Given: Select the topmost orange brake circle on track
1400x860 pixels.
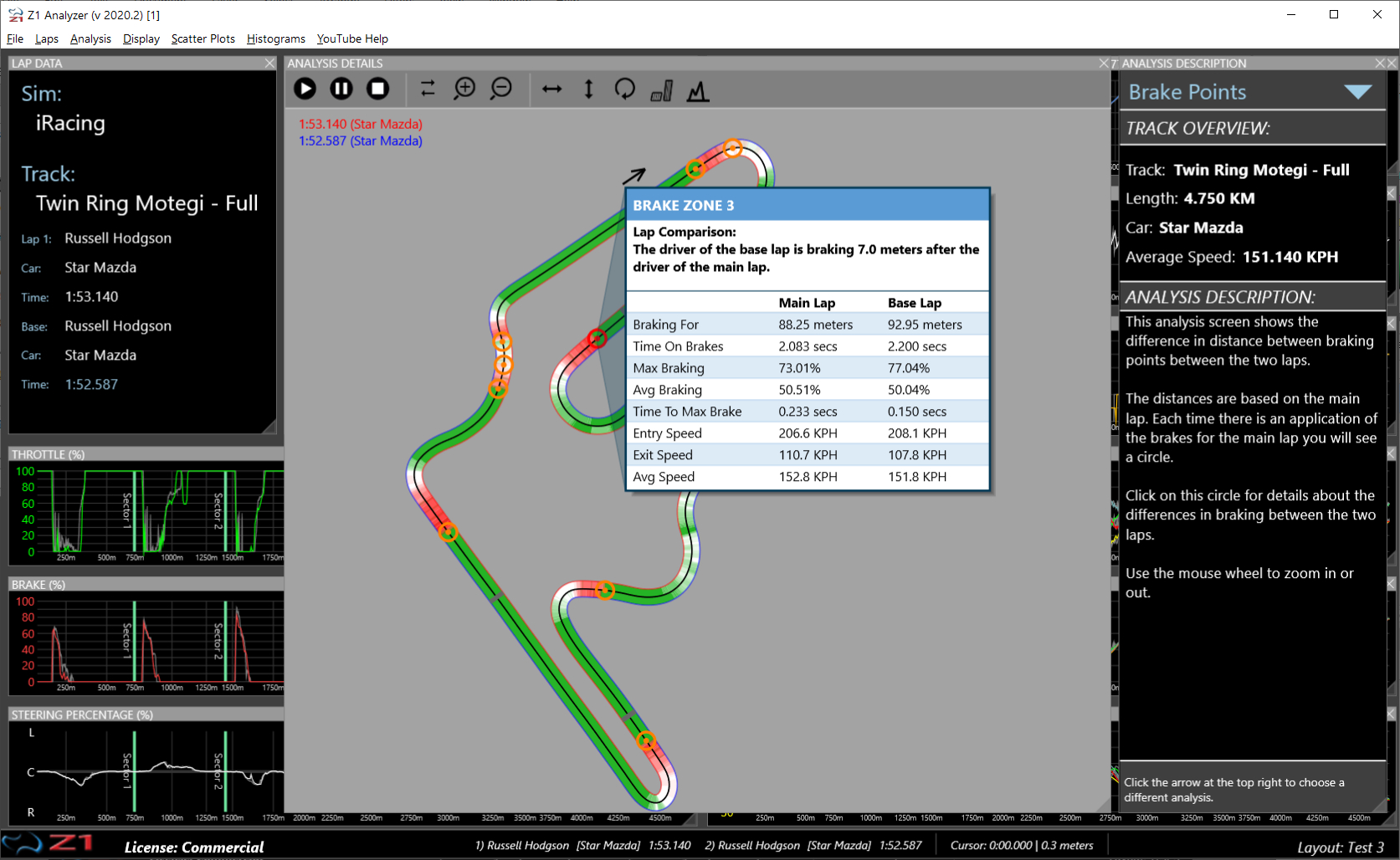Looking at the screenshot, I should (x=732, y=148).
